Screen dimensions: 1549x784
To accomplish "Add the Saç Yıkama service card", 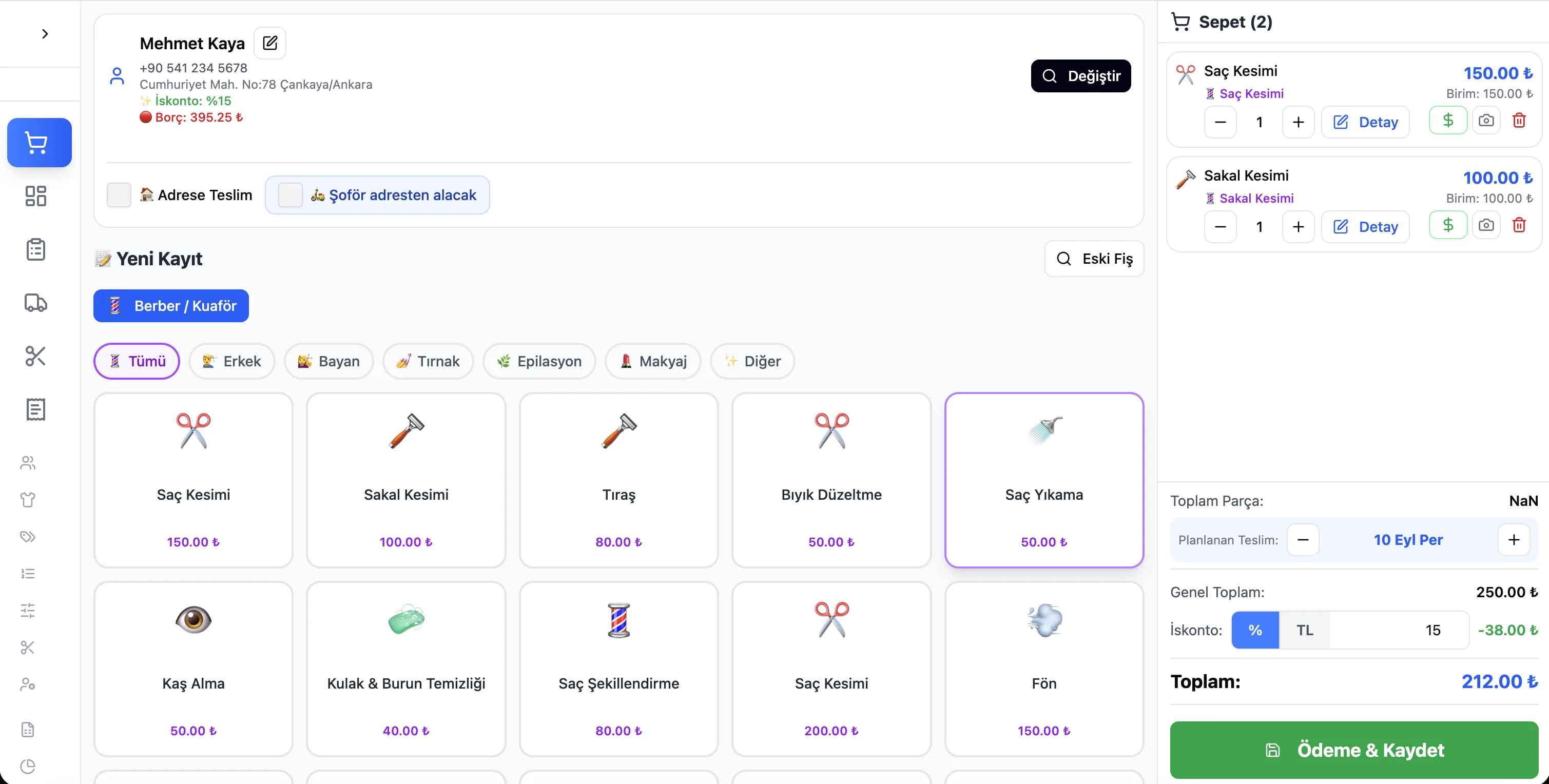I will click(x=1044, y=480).
